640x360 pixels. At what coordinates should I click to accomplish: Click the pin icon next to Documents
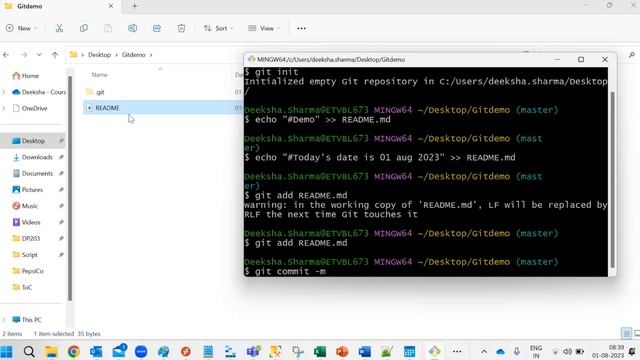61,173
